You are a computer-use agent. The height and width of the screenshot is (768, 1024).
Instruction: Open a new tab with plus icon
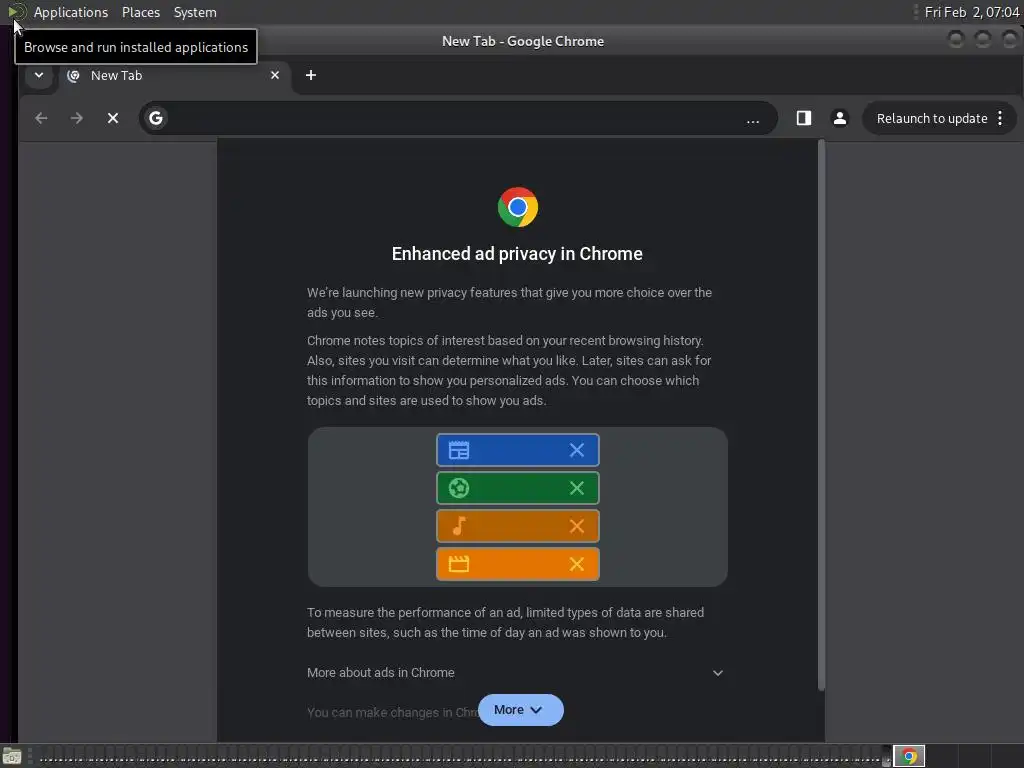311,75
